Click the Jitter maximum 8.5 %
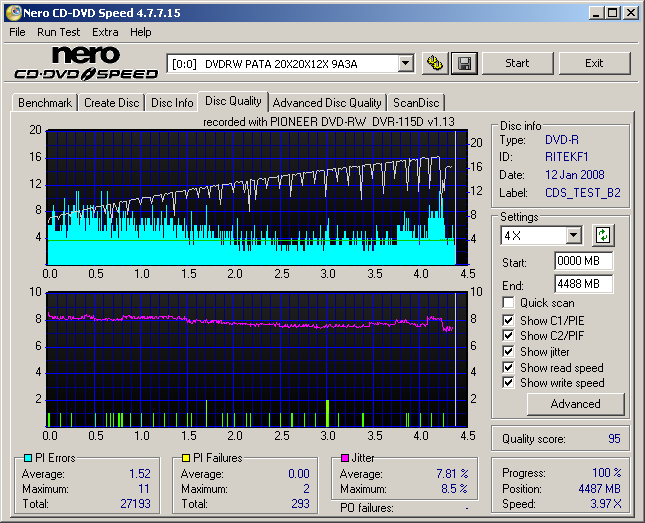This screenshot has height=523, width=645. [454, 489]
